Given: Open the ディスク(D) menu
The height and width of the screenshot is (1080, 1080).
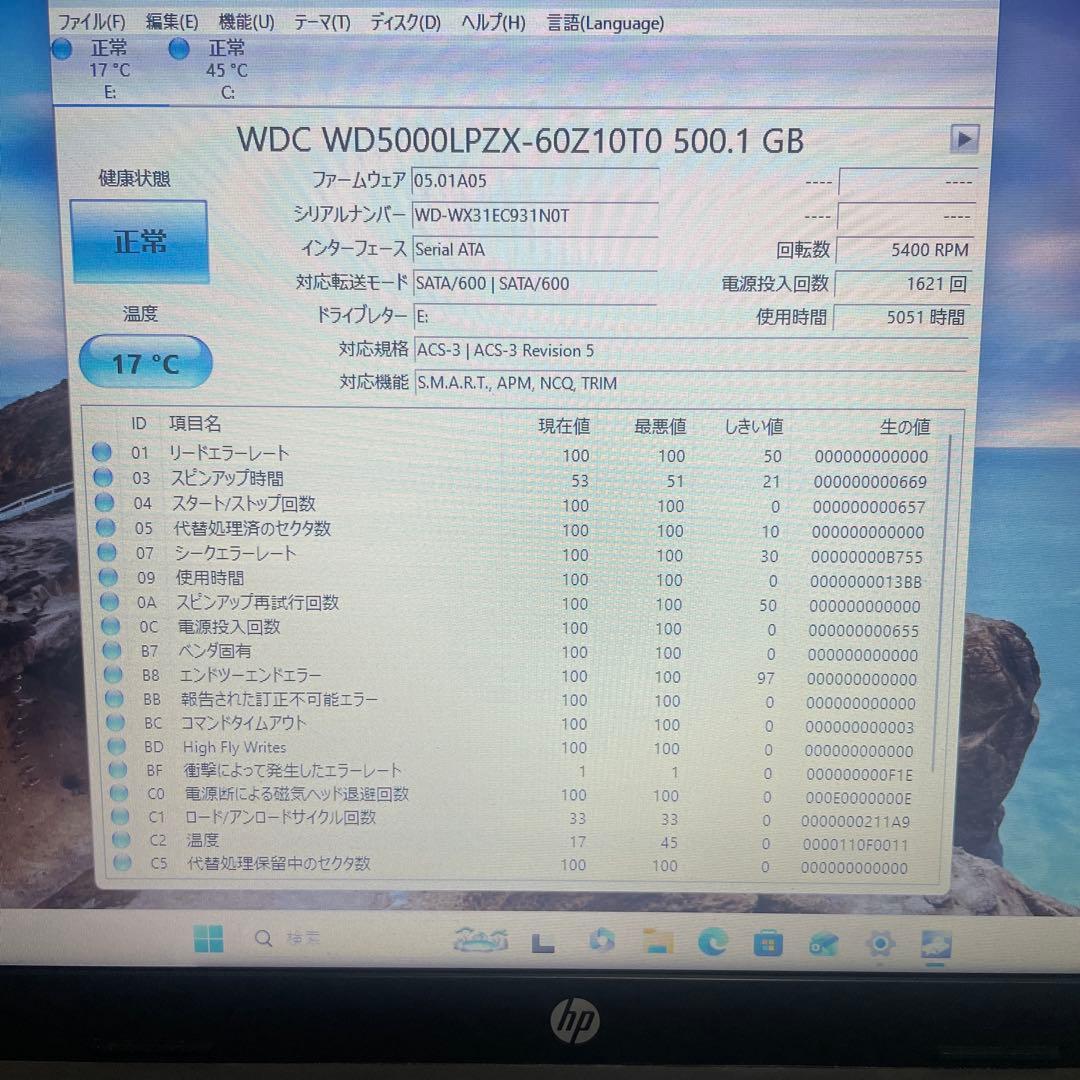Looking at the screenshot, I should coord(403,22).
